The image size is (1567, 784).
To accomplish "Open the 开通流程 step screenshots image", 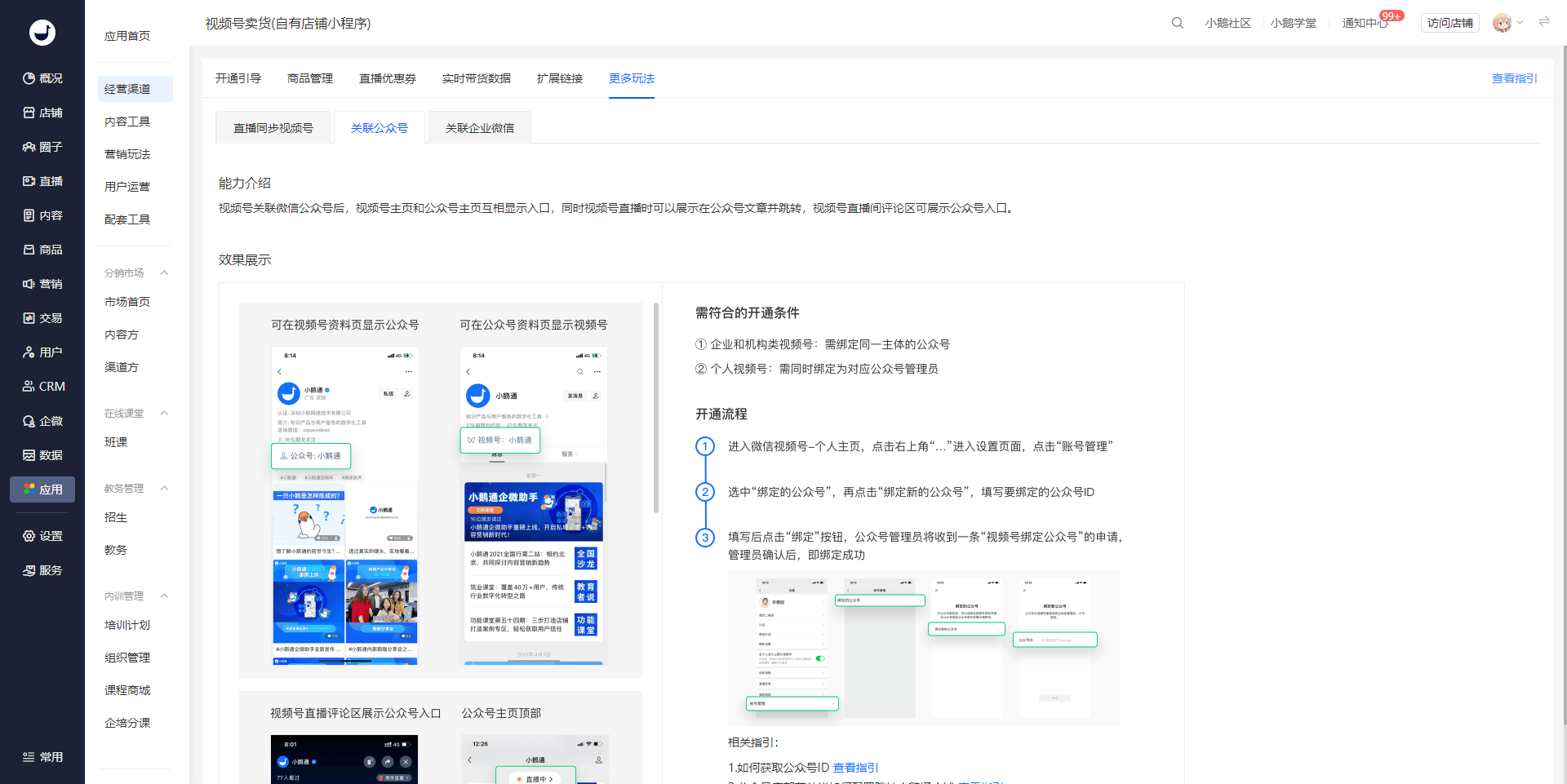I will point(923,648).
